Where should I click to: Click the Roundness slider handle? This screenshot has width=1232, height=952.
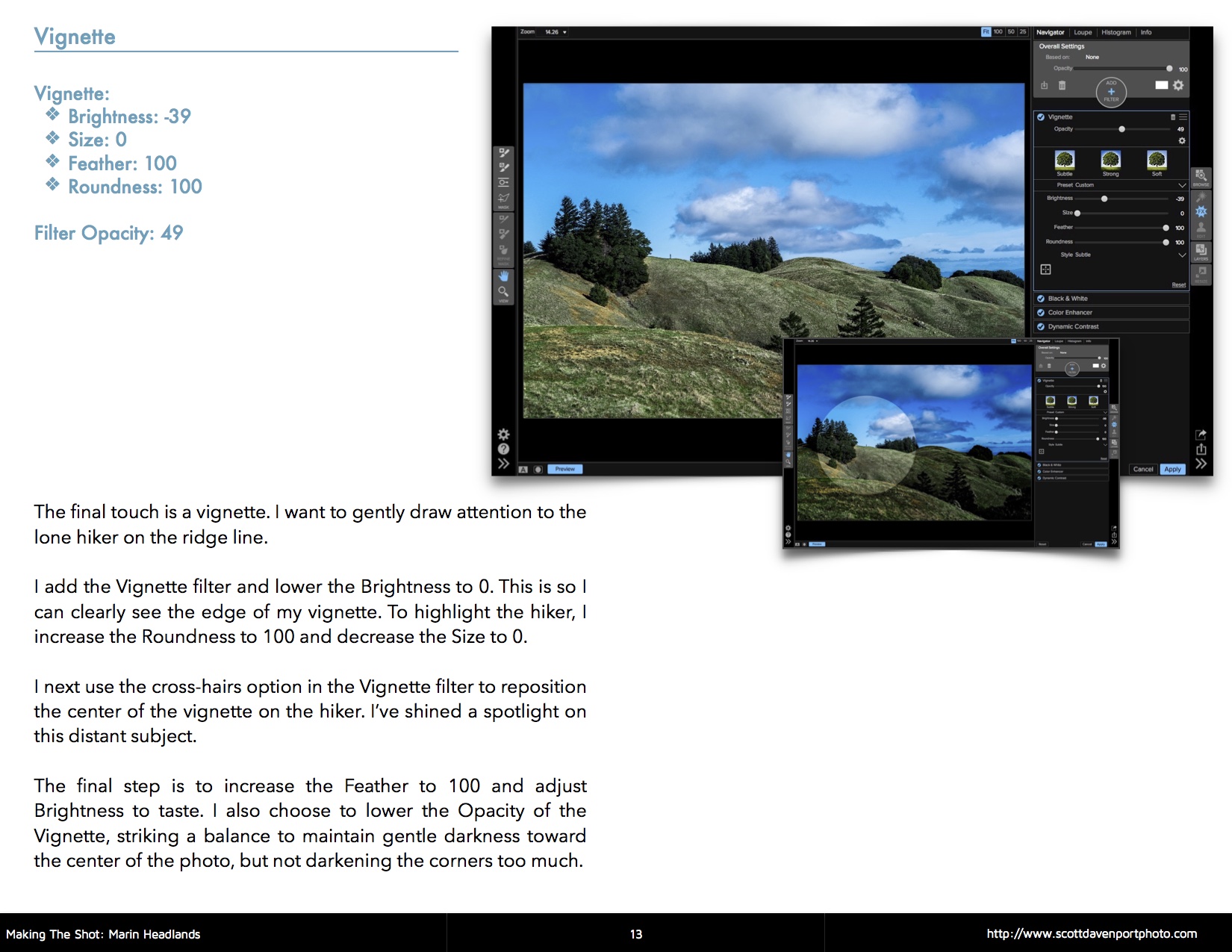[x=1166, y=243]
